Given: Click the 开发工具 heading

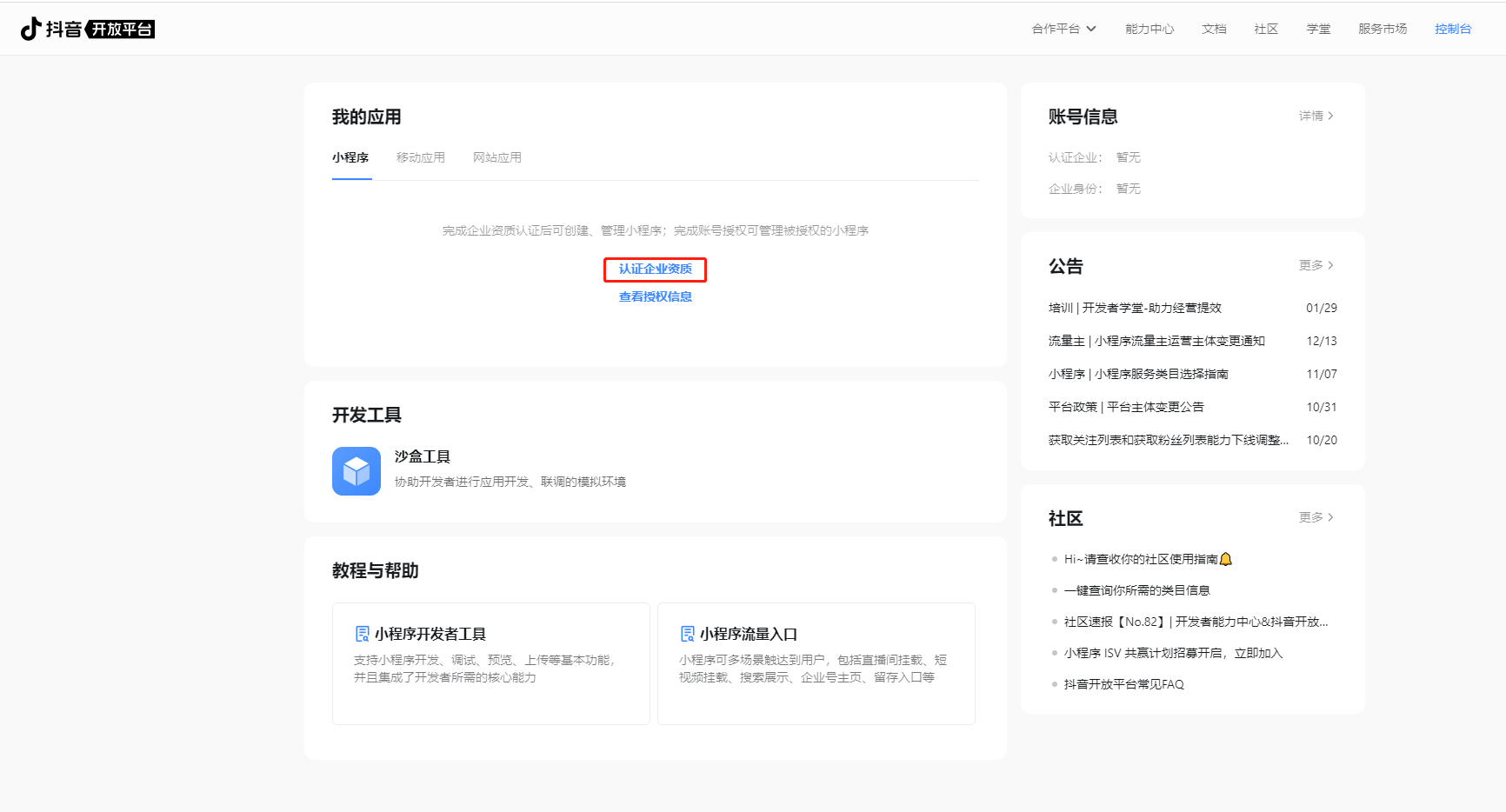Looking at the screenshot, I should tap(367, 415).
